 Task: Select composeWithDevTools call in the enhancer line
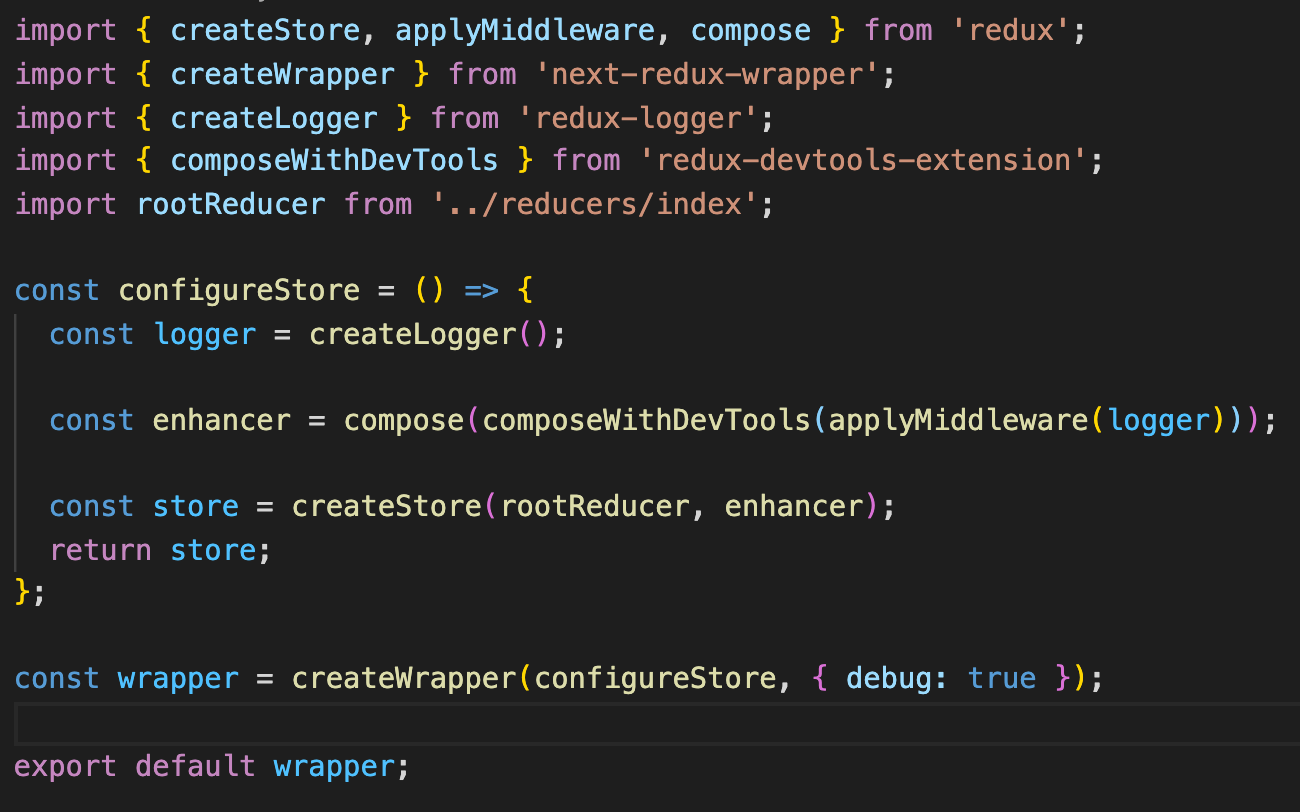(x=647, y=420)
